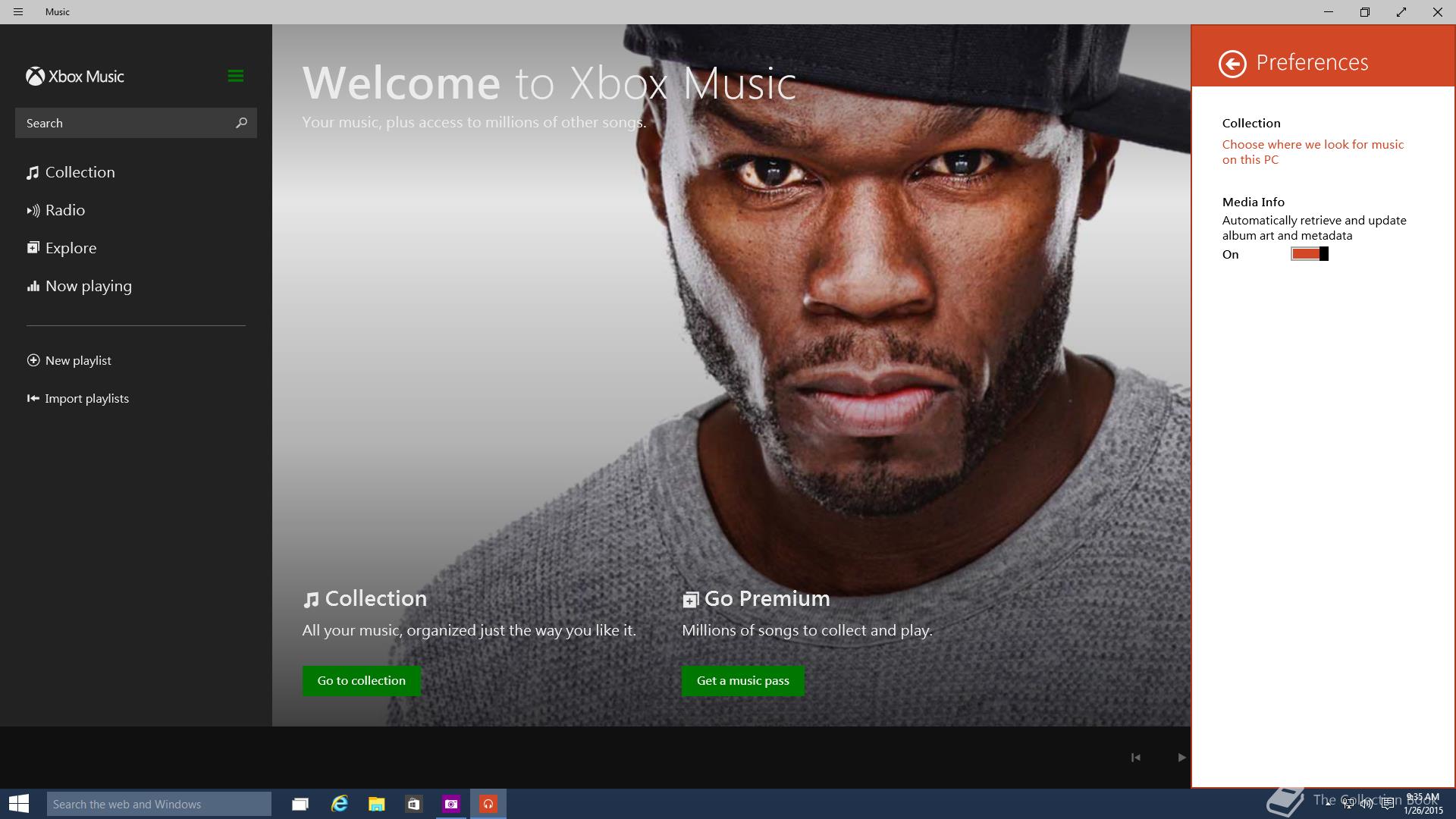The image size is (1456, 819).
Task: Click the Music app taskbar icon
Action: (x=488, y=804)
